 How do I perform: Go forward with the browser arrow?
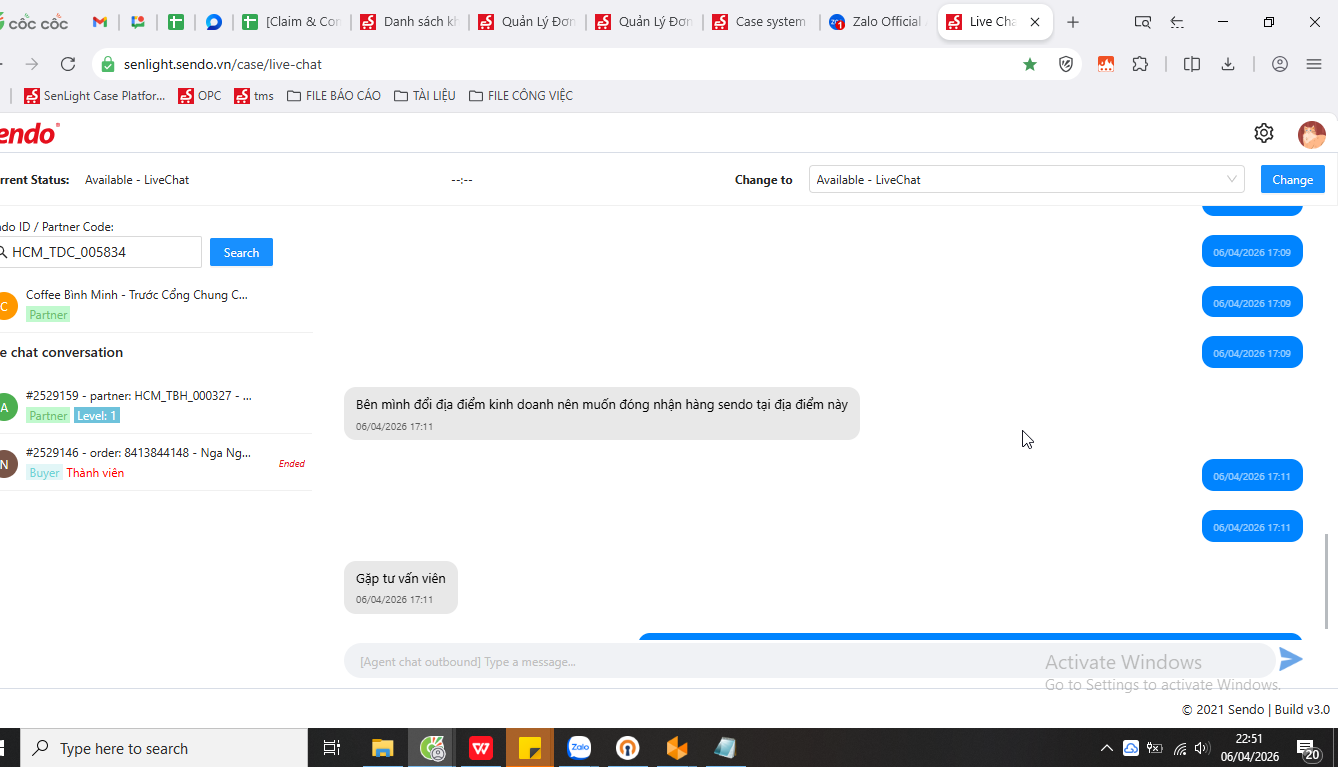pyautogui.click(x=32, y=64)
